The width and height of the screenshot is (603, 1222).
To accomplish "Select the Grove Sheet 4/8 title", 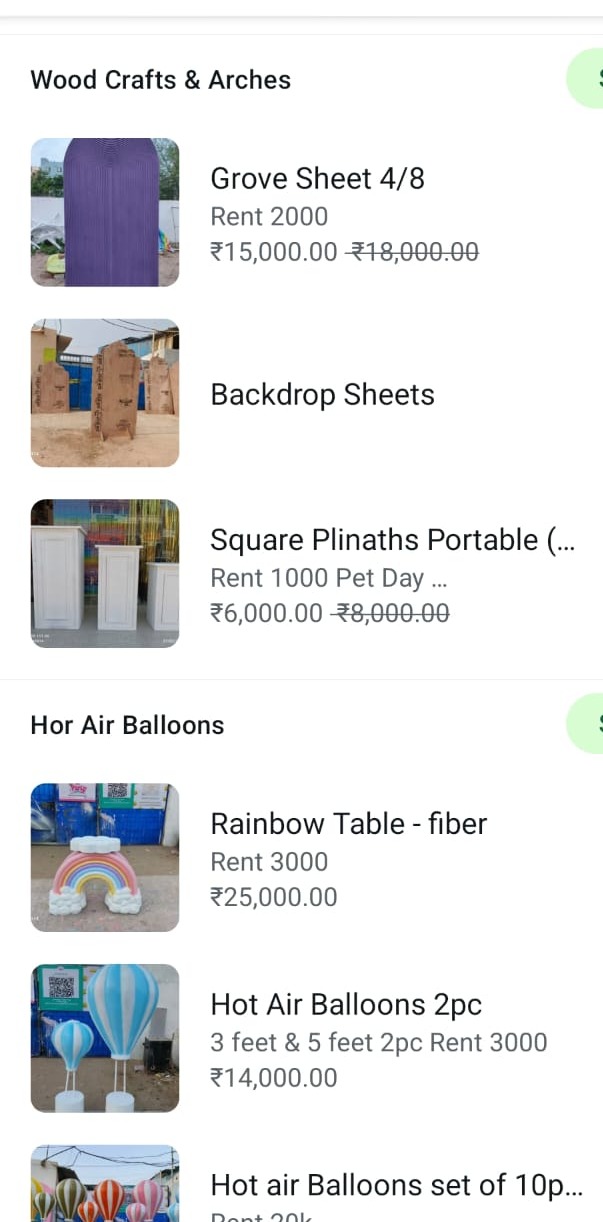I will pos(317,179).
